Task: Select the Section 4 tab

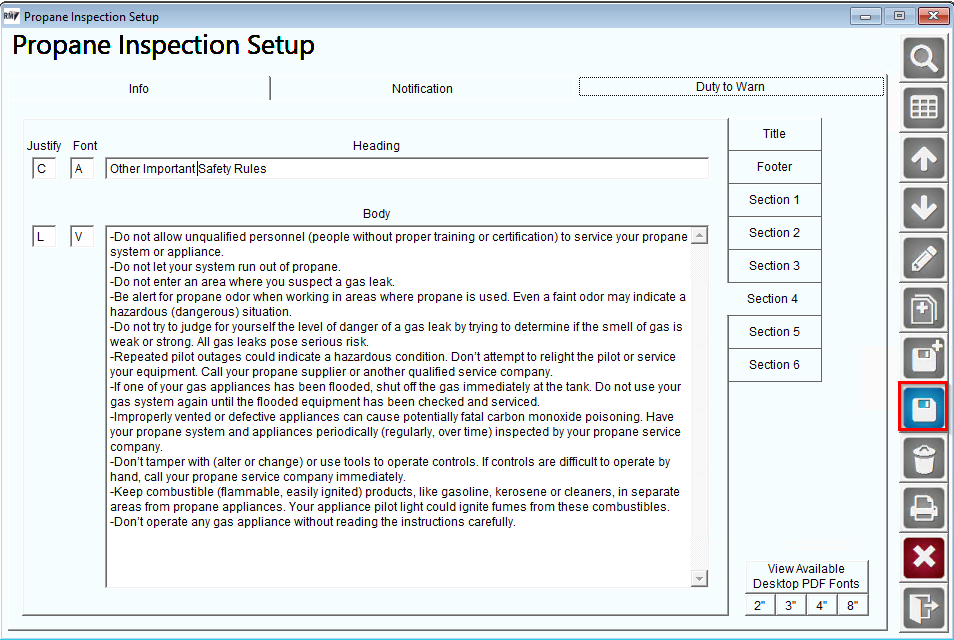Action: coord(773,299)
